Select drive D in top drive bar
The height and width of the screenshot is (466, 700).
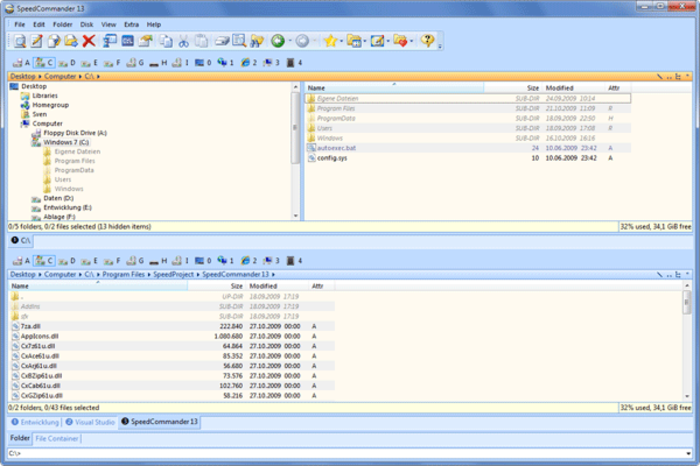pyautogui.click(x=67, y=63)
